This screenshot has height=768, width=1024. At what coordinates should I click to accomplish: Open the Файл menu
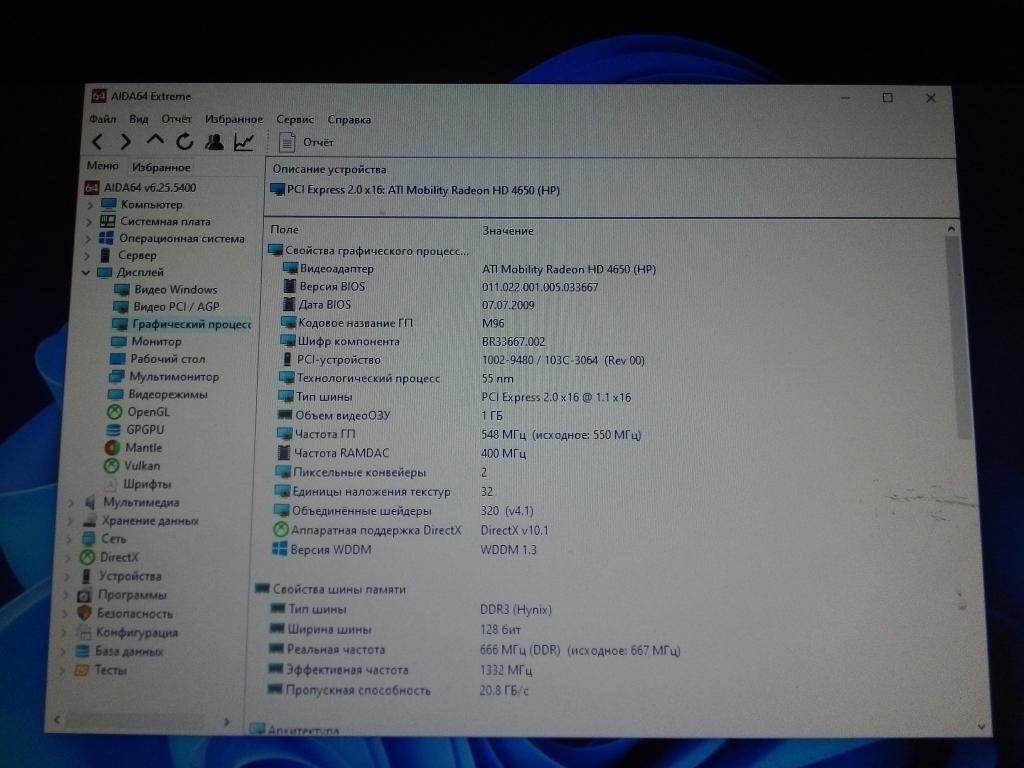(x=103, y=119)
